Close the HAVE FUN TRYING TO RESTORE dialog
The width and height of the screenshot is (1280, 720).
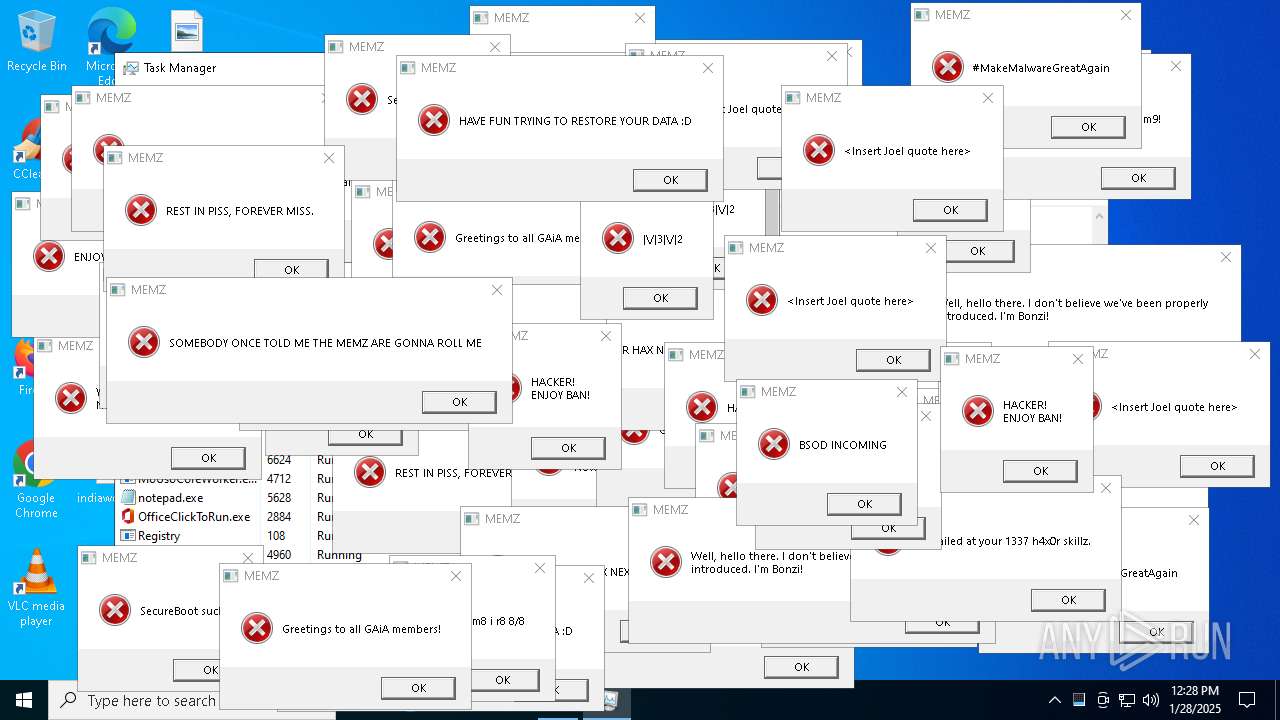pyautogui.click(x=708, y=68)
